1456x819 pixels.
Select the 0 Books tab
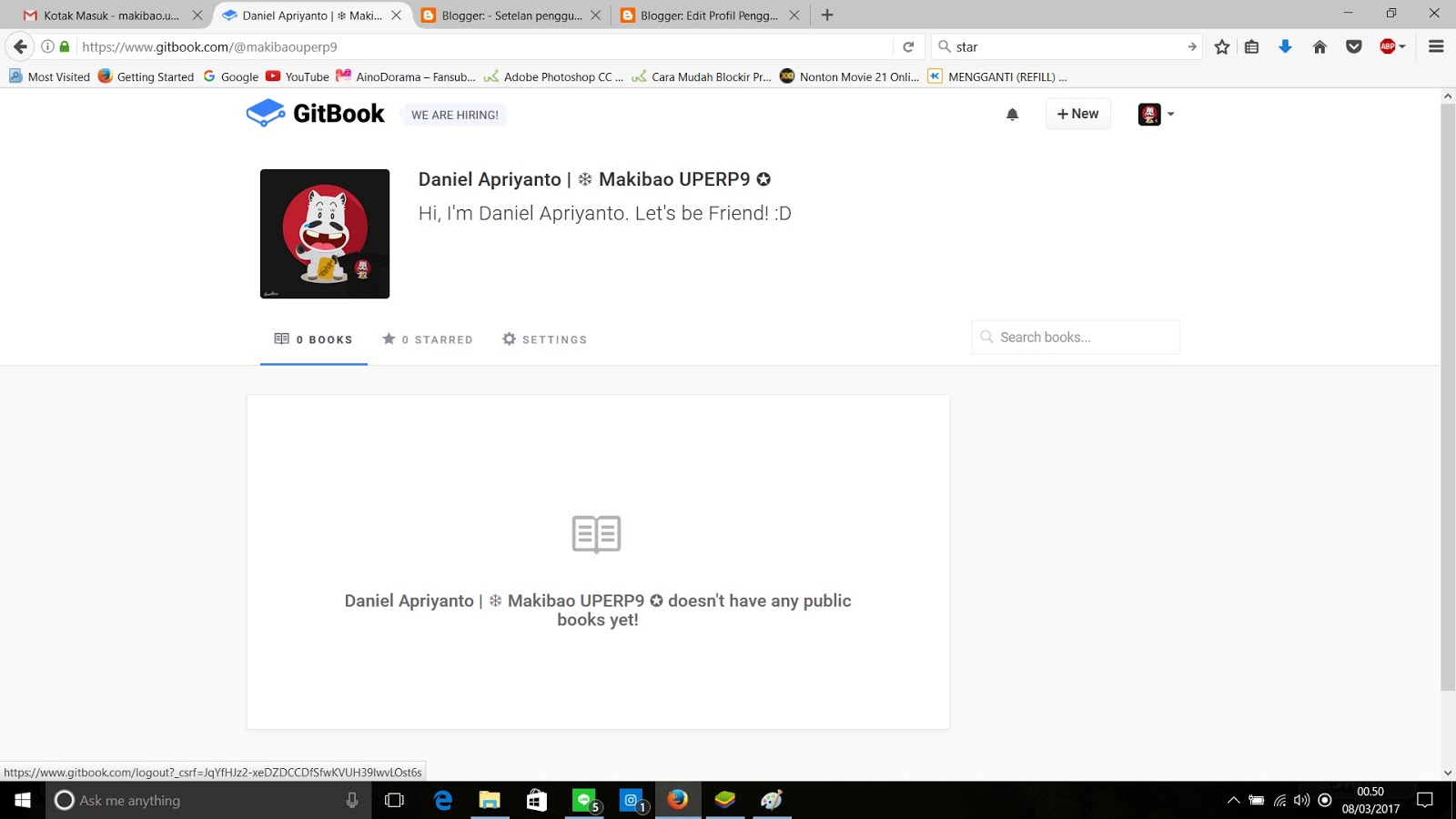[x=314, y=339]
